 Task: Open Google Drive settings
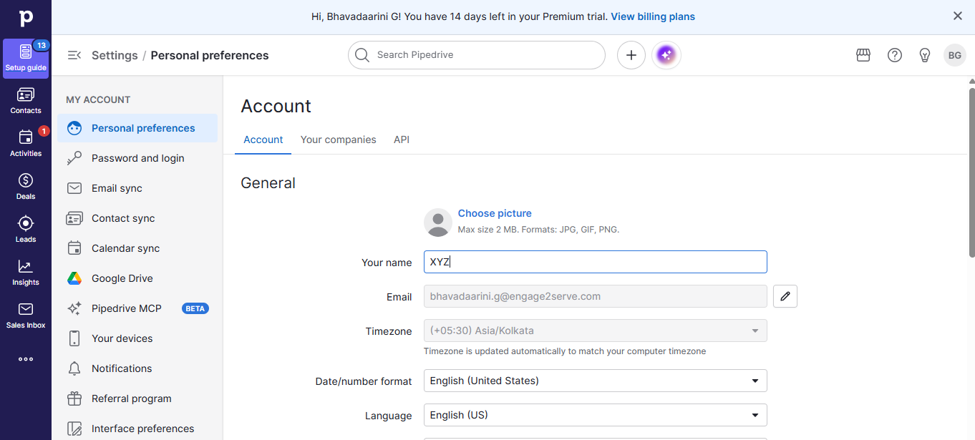[x=137, y=278]
